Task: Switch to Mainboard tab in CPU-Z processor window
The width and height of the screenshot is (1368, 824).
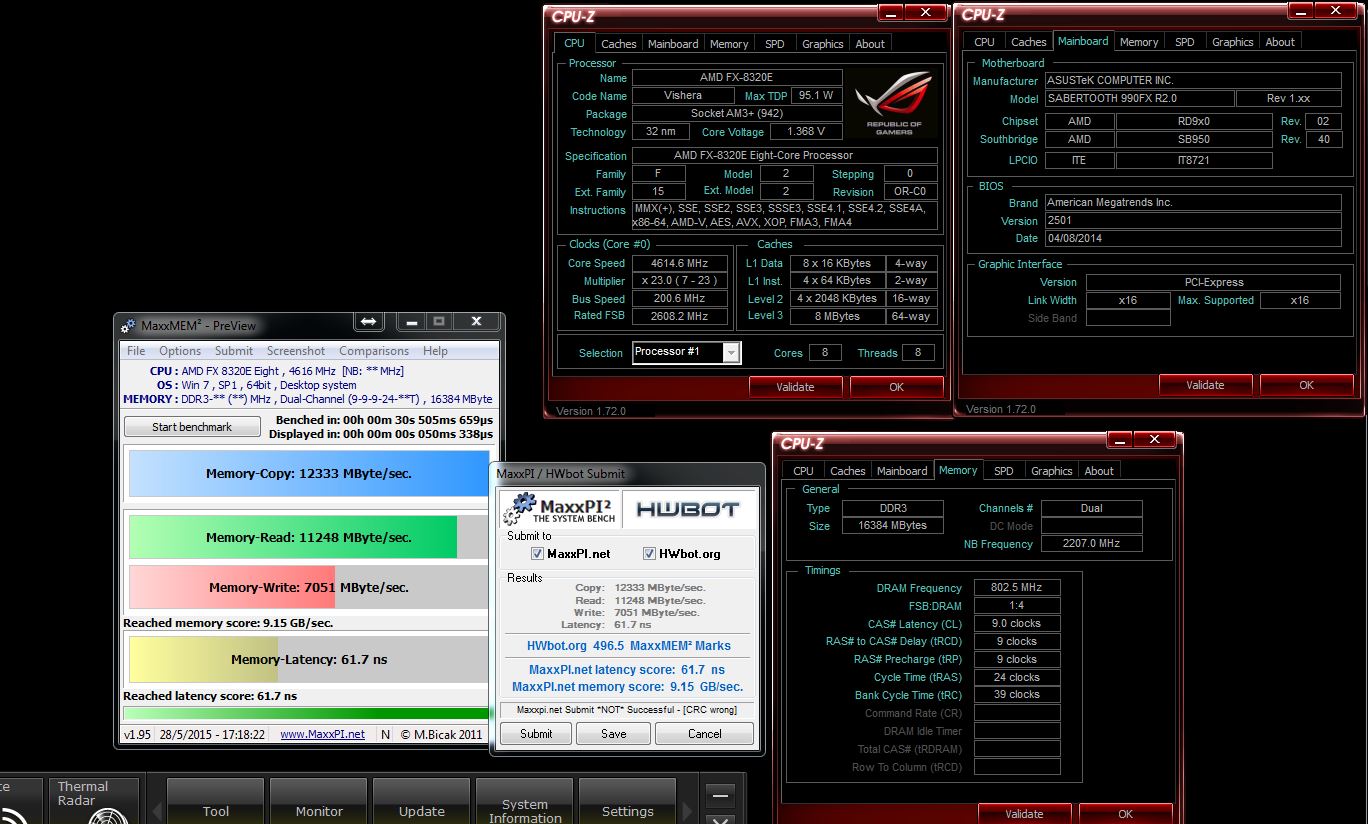Action: (673, 44)
